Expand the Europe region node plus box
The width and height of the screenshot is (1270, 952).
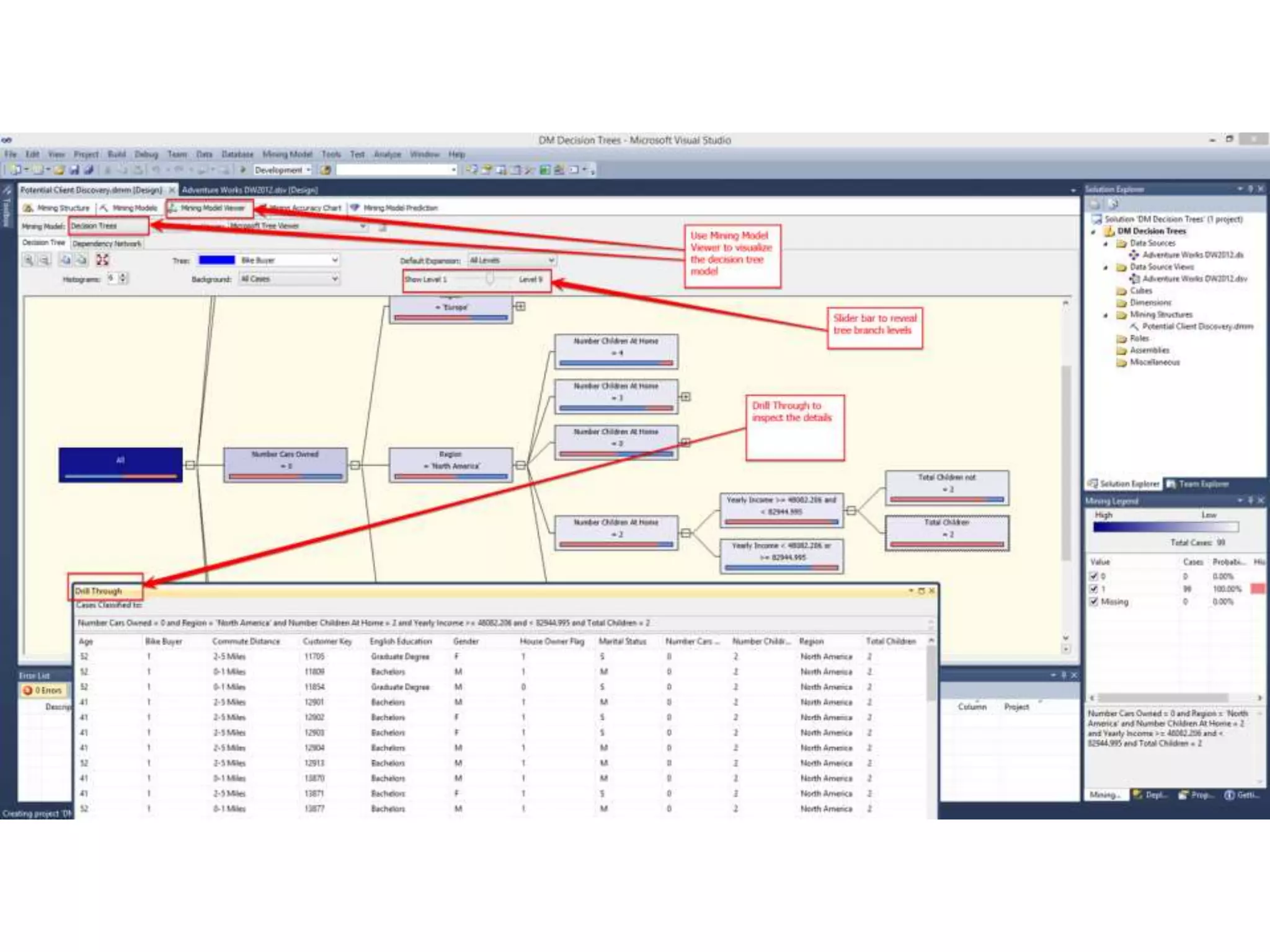pyautogui.click(x=520, y=306)
